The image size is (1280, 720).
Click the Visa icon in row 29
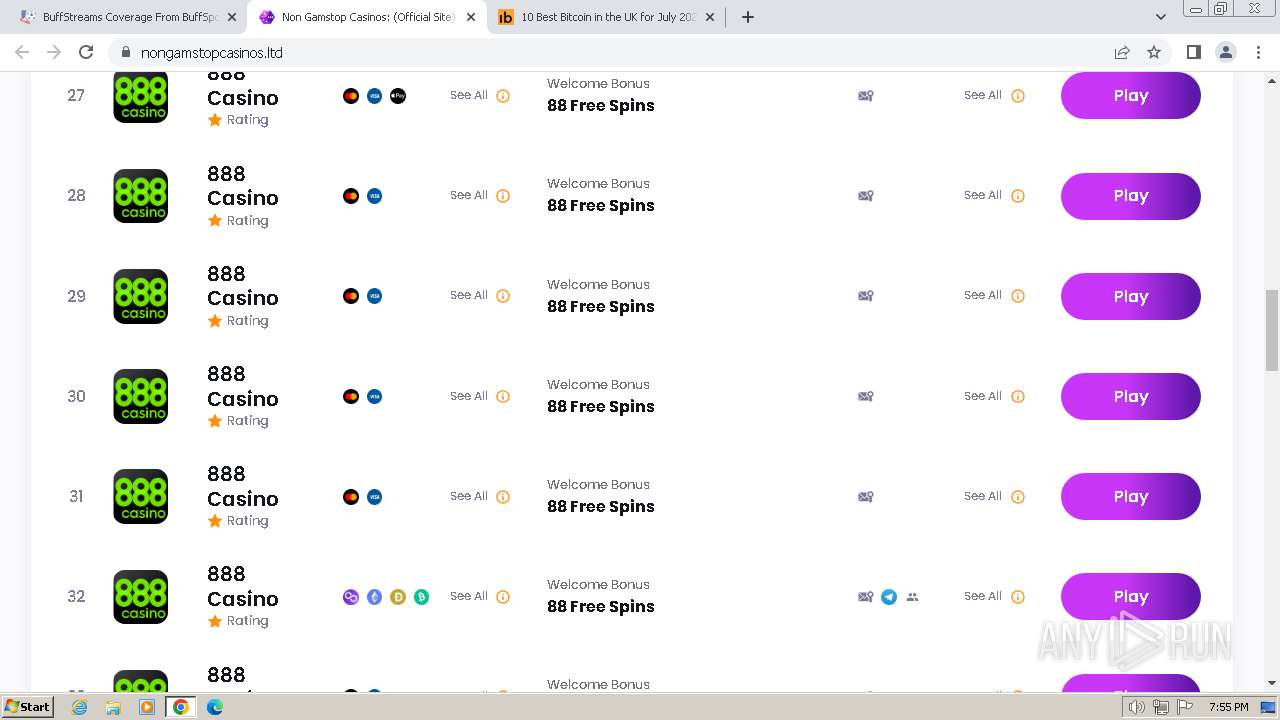click(374, 296)
